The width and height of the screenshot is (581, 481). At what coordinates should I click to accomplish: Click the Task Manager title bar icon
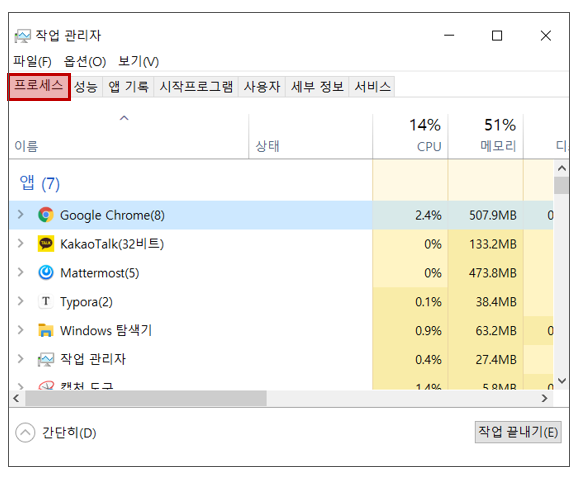click(x=22, y=36)
